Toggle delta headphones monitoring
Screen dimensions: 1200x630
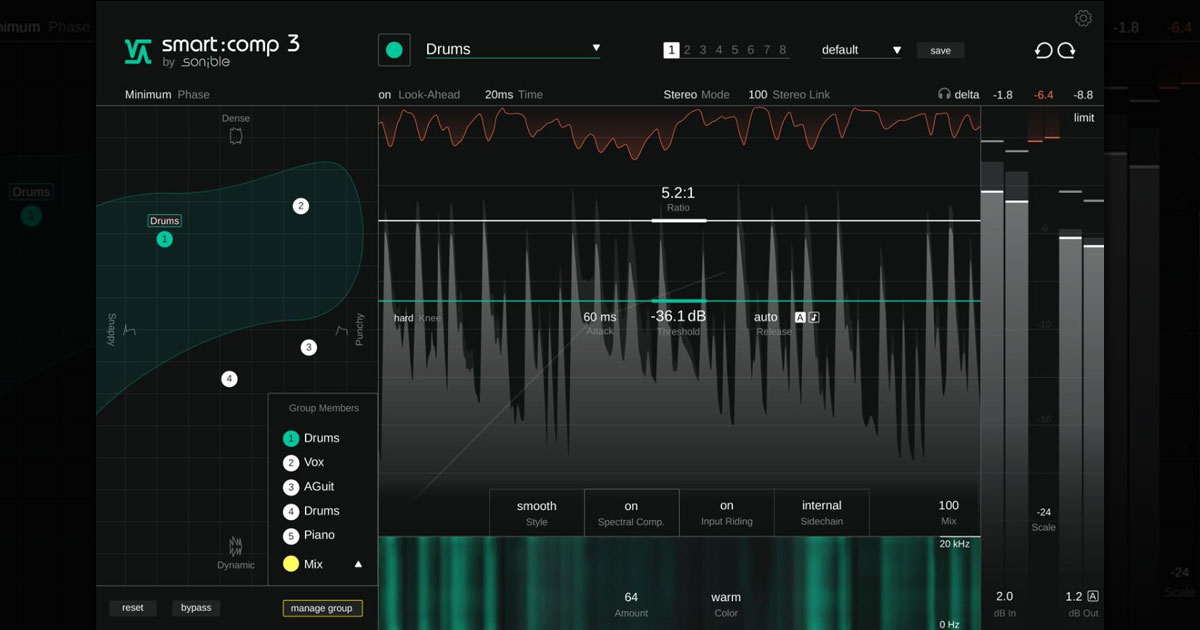[943, 95]
